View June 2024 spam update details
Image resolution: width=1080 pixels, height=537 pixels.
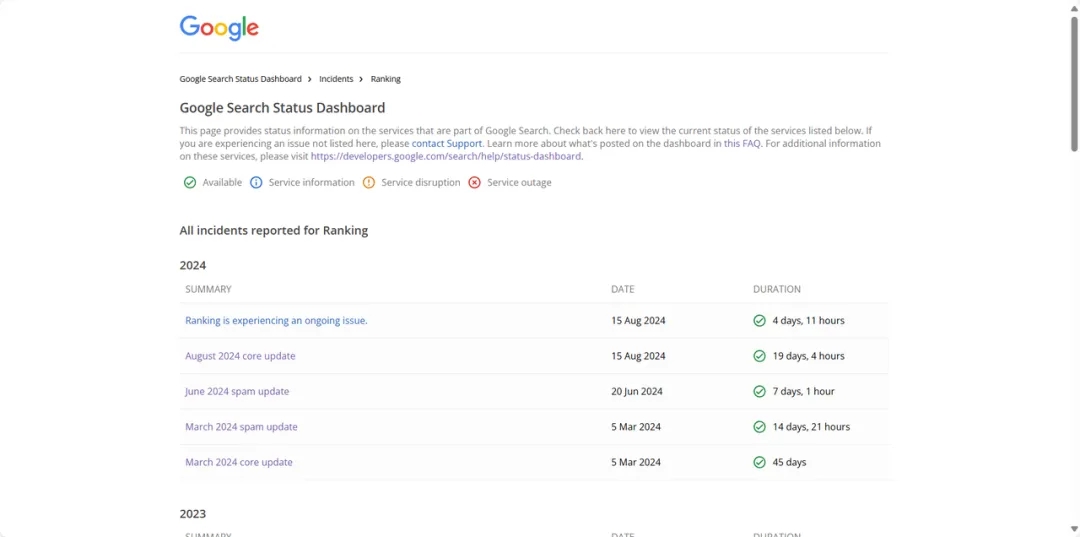237,392
